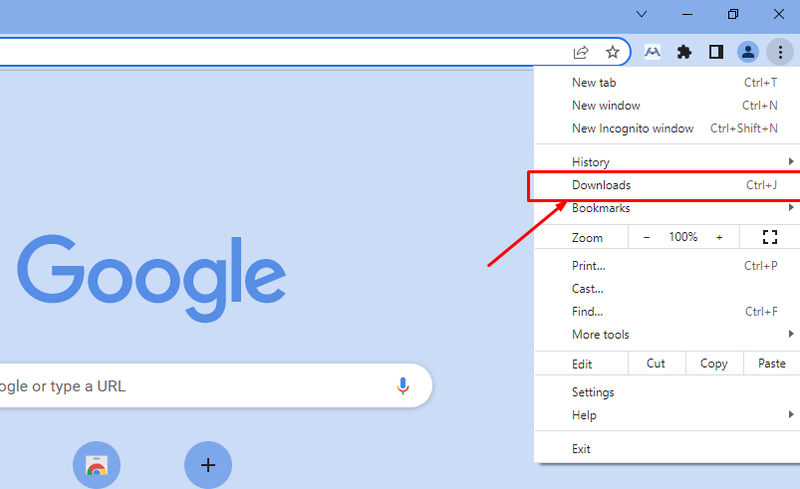Image resolution: width=800 pixels, height=489 pixels.
Task: Add shortcut with the plus tile
Action: pyautogui.click(x=208, y=465)
